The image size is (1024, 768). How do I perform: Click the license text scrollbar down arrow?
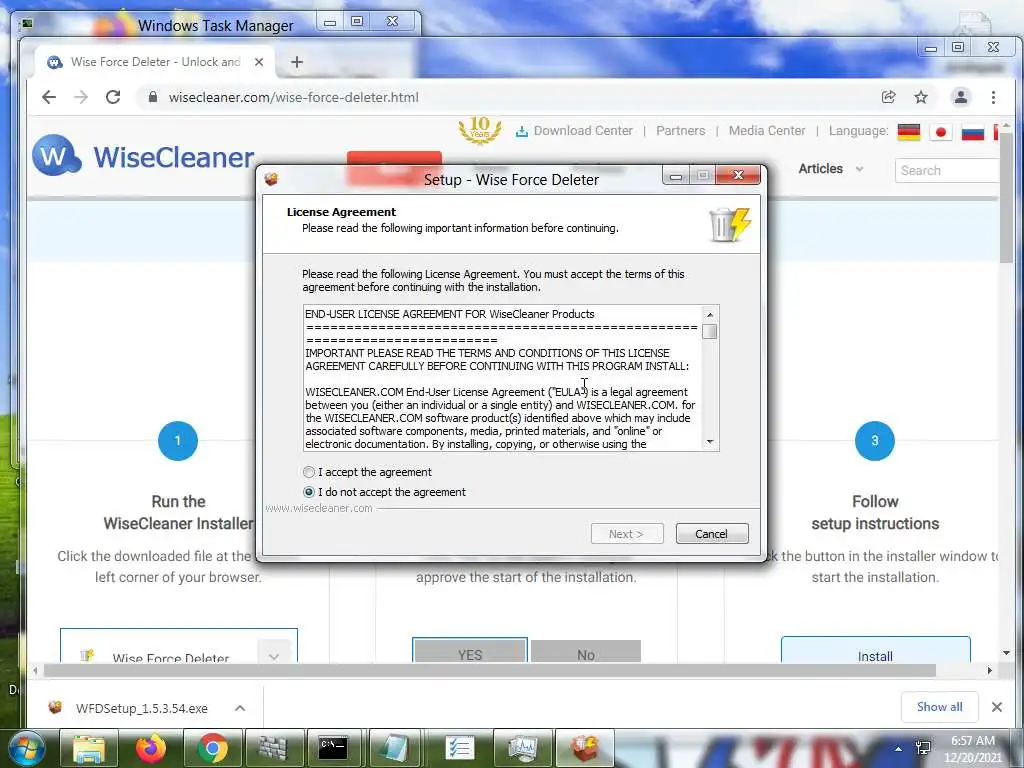point(710,442)
